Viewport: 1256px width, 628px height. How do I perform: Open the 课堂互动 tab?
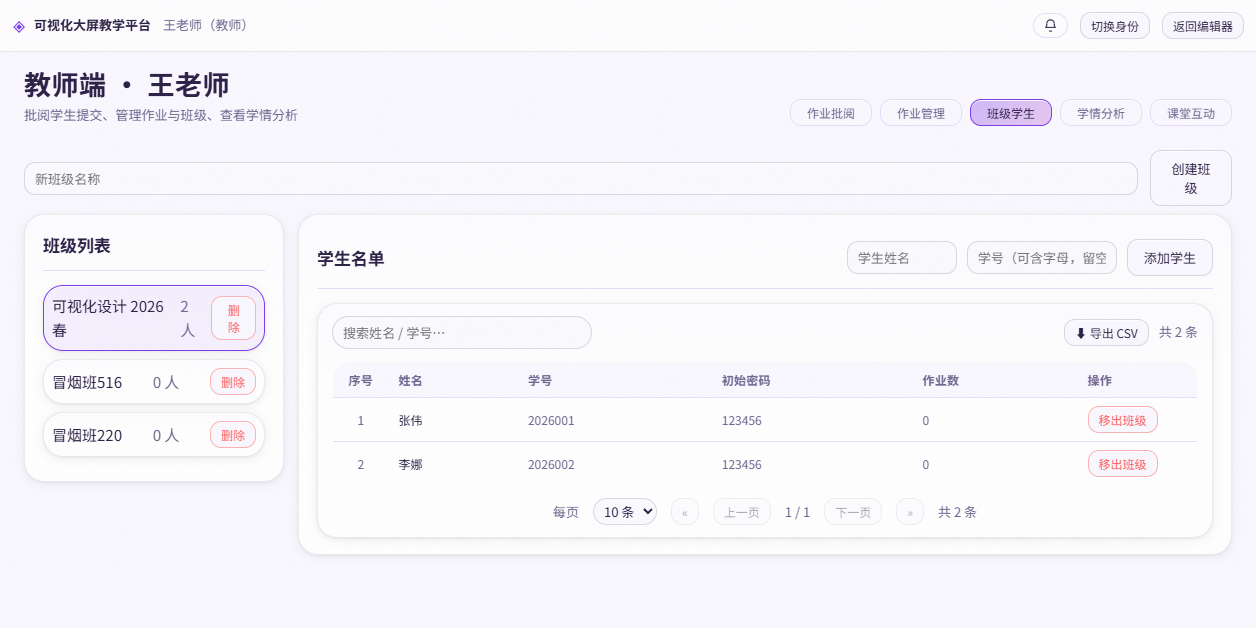click(x=1191, y=113)
